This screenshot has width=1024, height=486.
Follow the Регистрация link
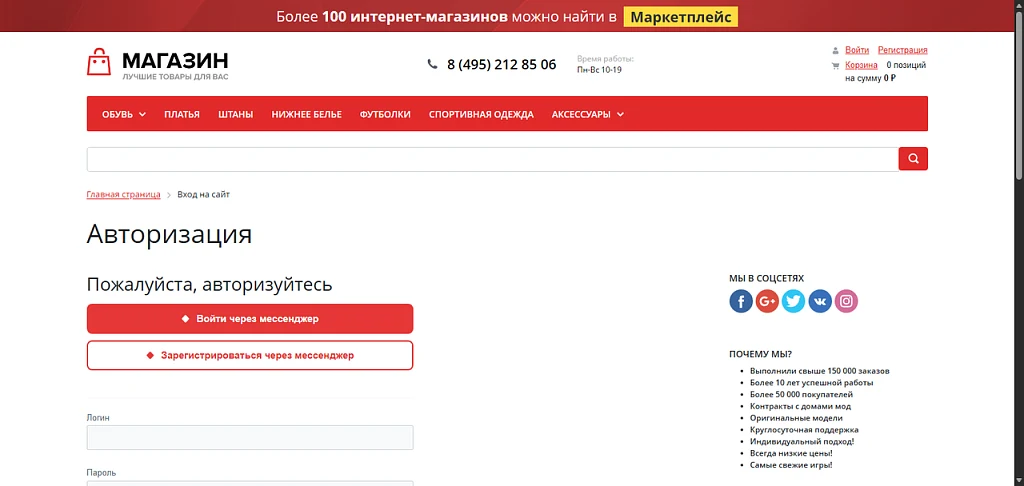[903, 50]
